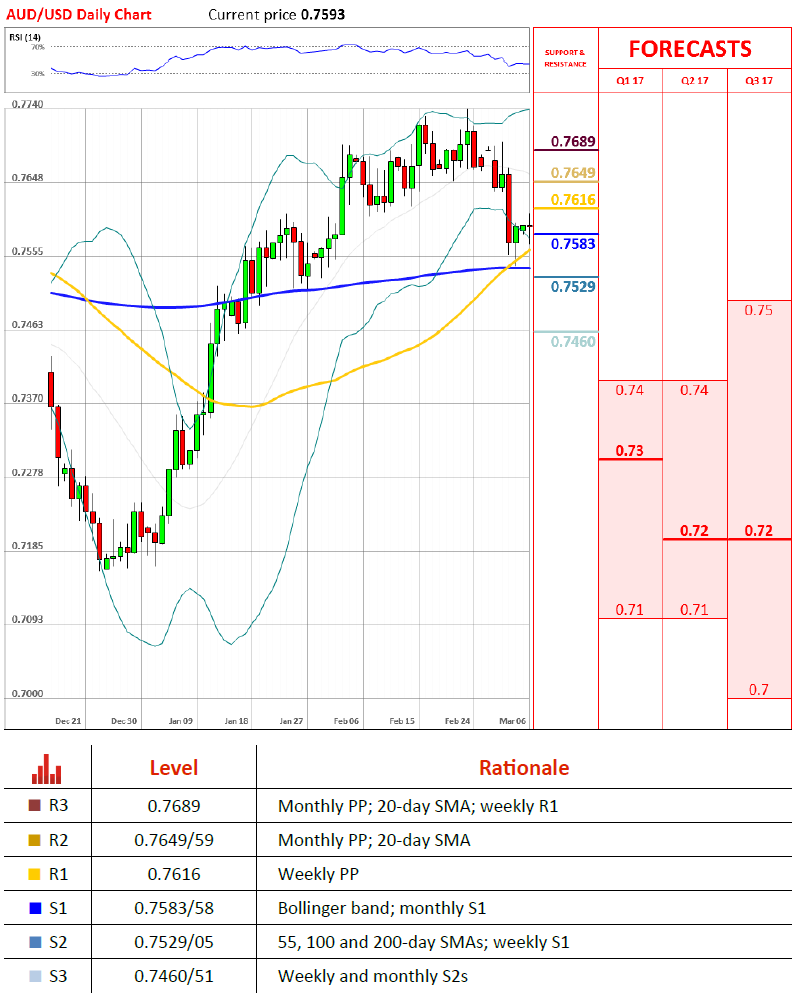Click 'Monthly PP; 20-day SMA; weekly R1' rationale

point(418,806)
